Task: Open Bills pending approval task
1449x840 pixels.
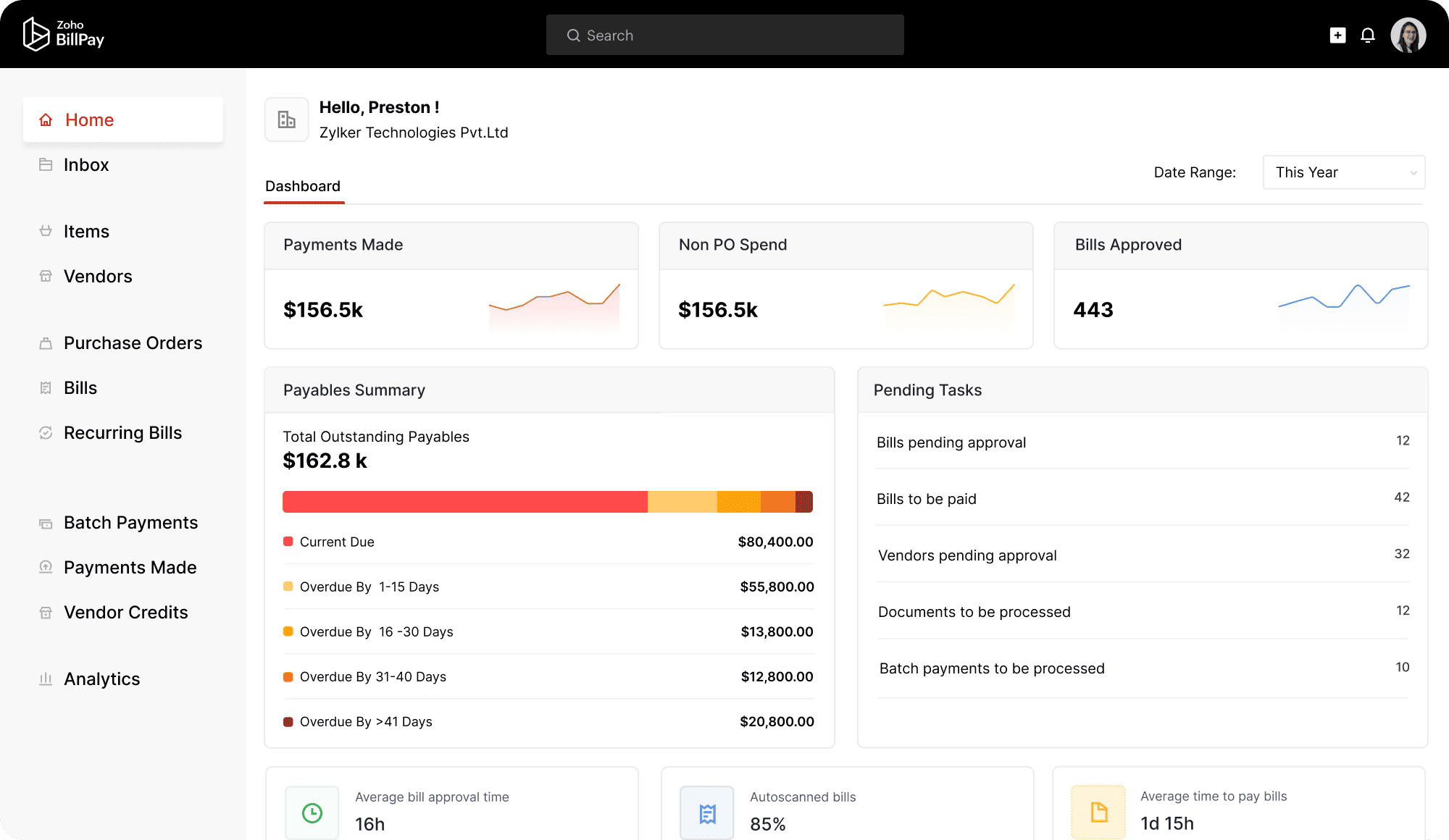Action: pos(951,442)
